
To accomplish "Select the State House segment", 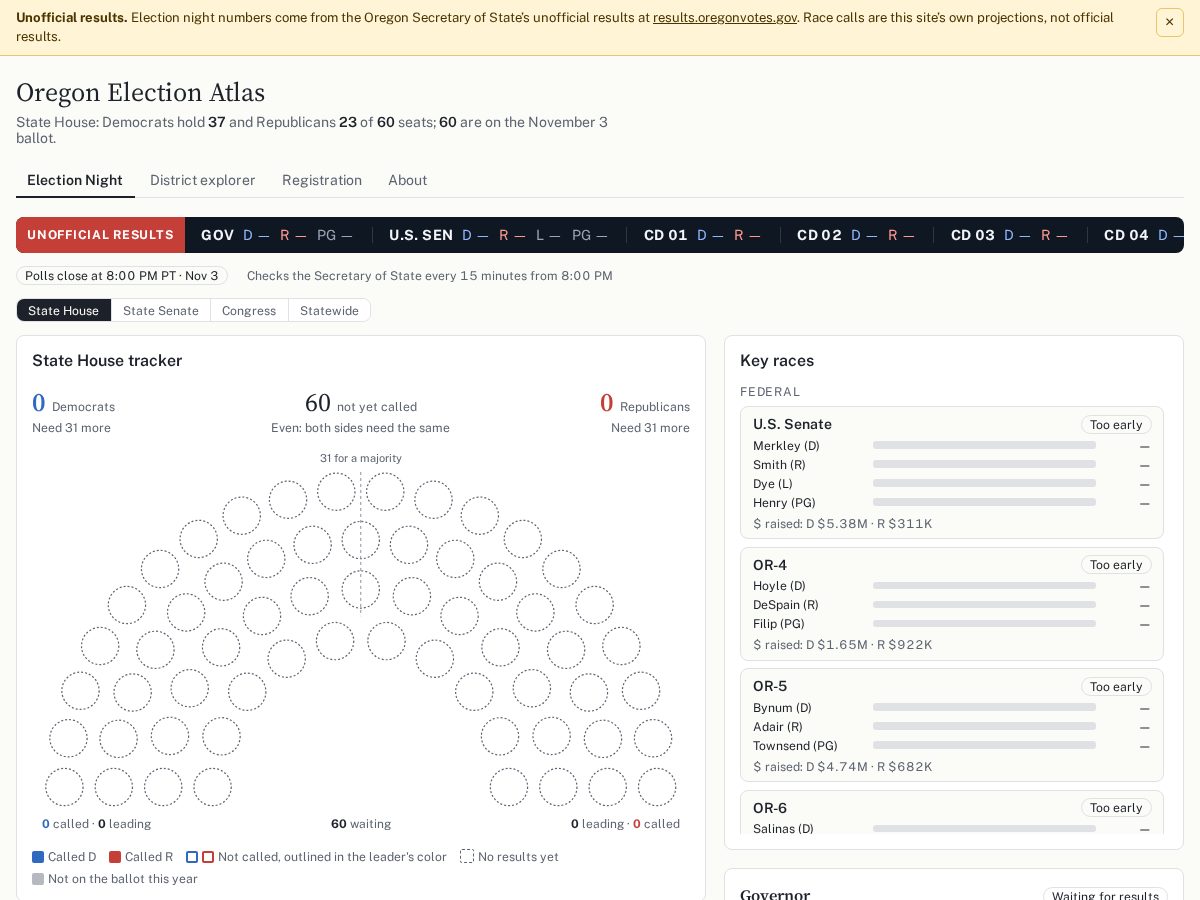I will (x=64, y=310).
